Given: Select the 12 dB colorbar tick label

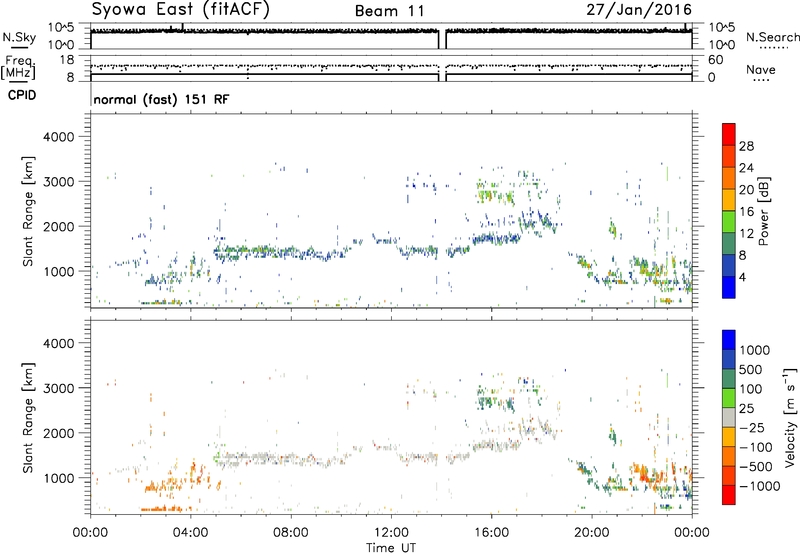Looking at the screenshot, I should click(x=746, y=234).
